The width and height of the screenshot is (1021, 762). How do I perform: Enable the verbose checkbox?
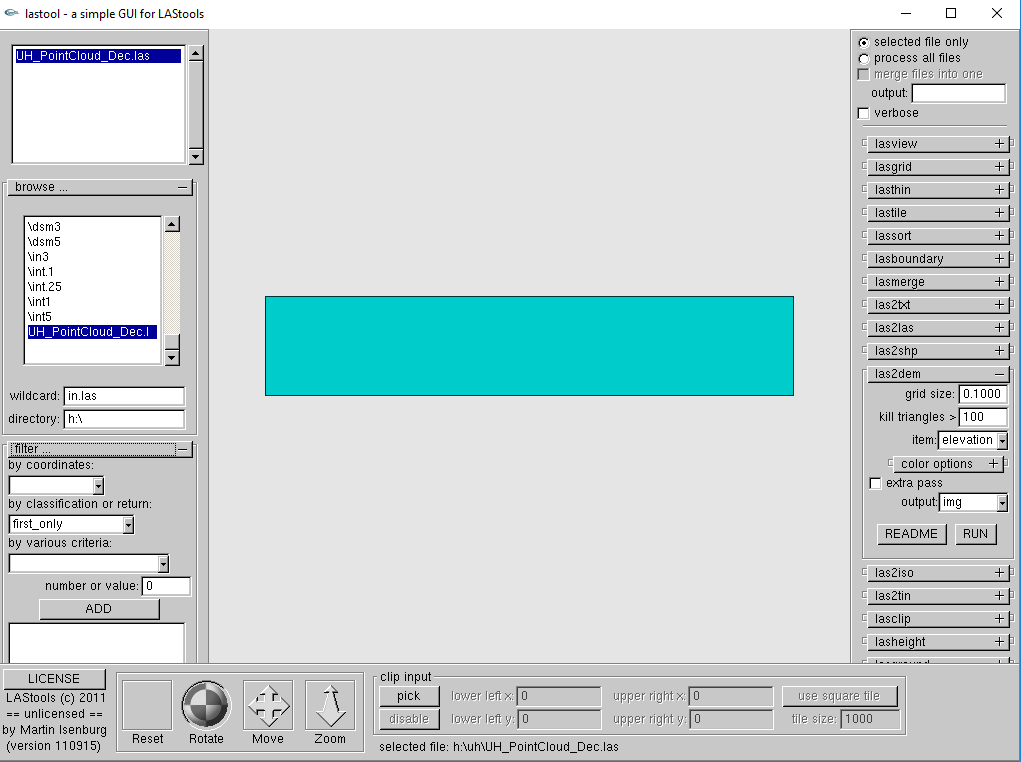coord(864,113)
